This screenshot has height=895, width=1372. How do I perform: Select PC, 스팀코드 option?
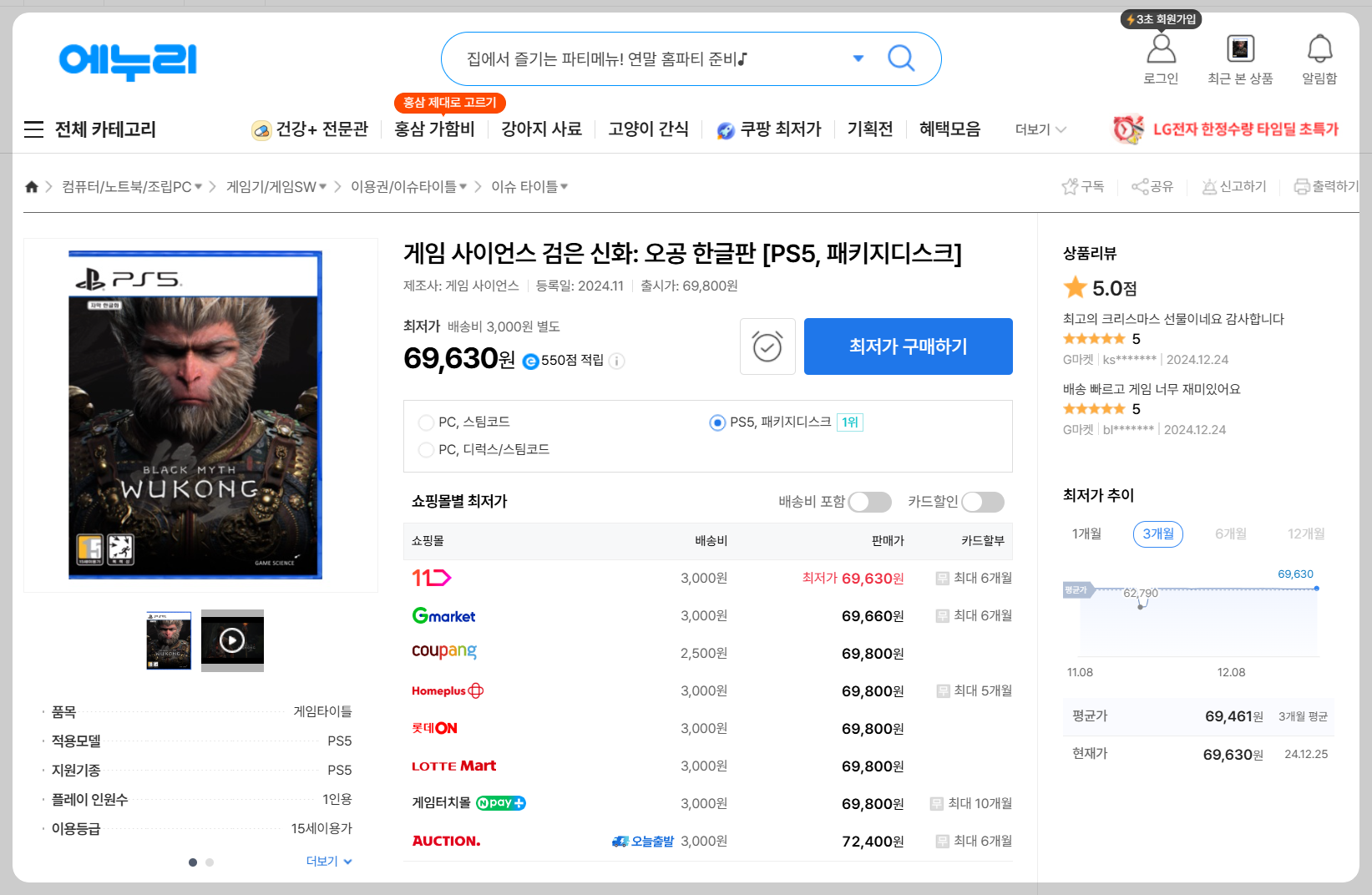click(x=426, y=422)
